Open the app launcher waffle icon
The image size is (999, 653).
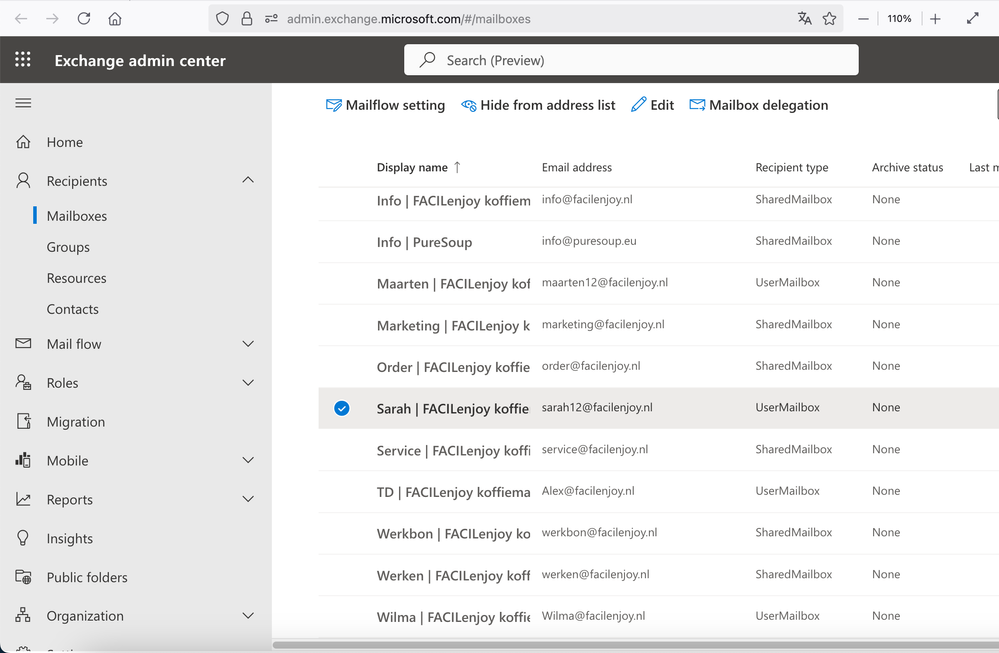pos(23,60)
